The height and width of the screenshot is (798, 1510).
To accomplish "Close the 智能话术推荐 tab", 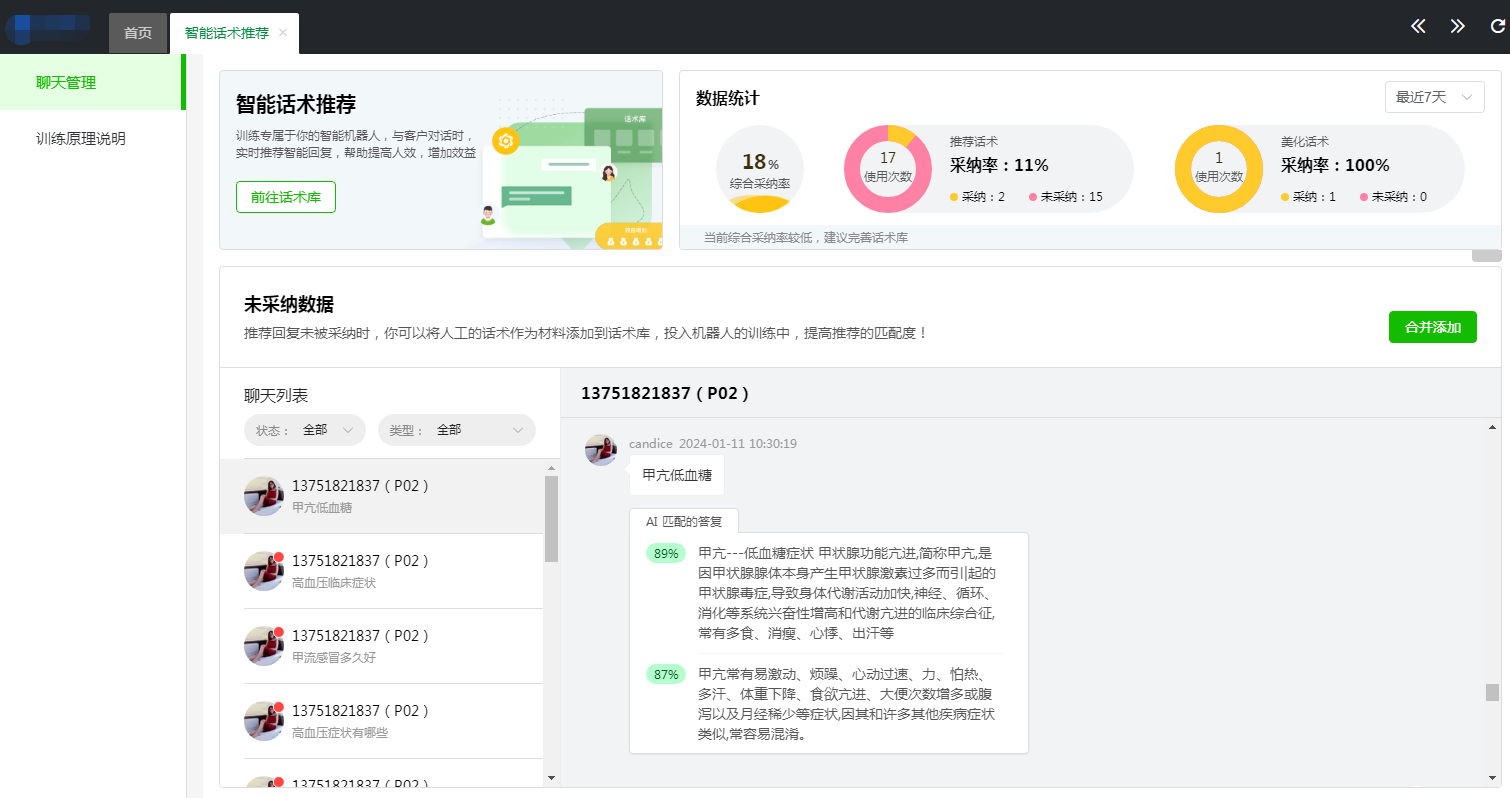I will click(x=283, y=33).
